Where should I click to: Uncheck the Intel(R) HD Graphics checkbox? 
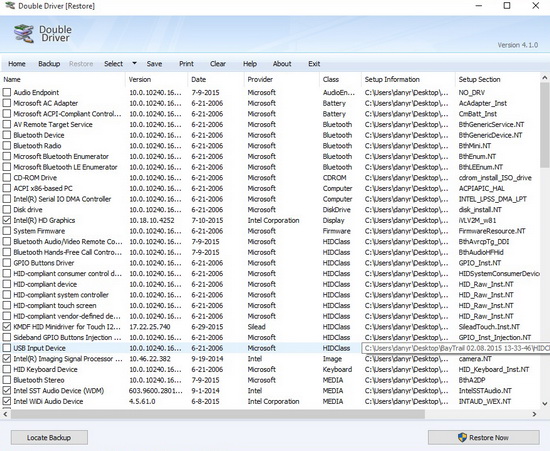click(x=7, y=220)
